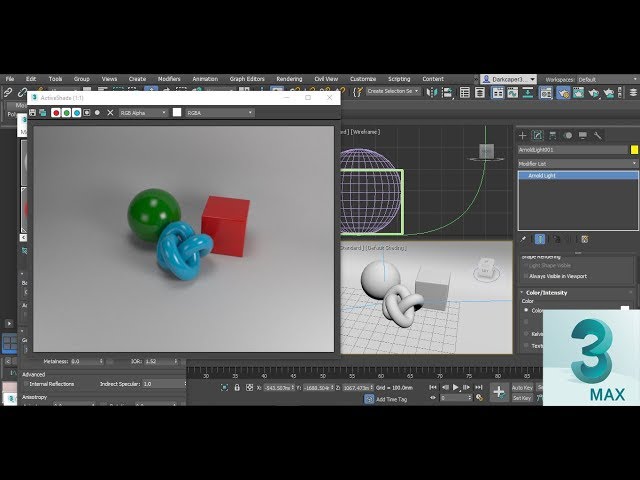The height and width of the screenshot is (480, 640).
Task: Select the Color radio button
Action: point(526,310)
